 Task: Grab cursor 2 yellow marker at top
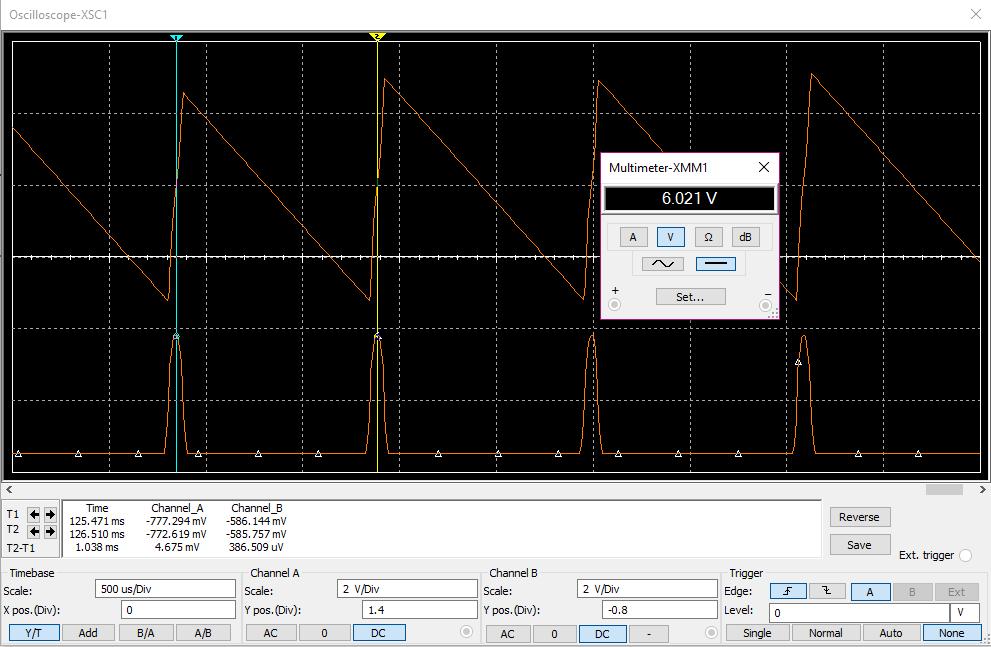(377, 37)
